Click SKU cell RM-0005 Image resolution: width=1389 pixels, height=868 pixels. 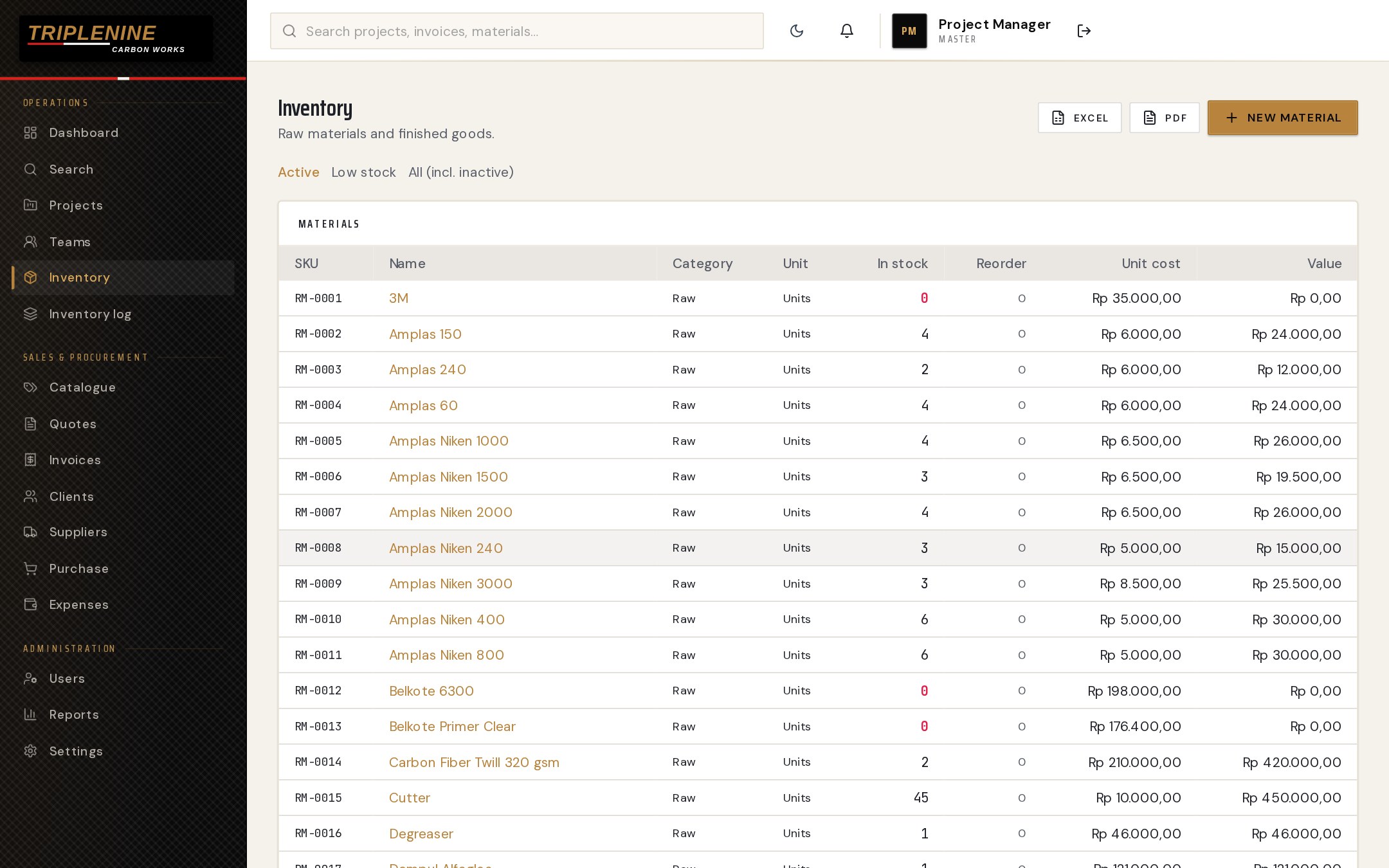pos(318,441)
